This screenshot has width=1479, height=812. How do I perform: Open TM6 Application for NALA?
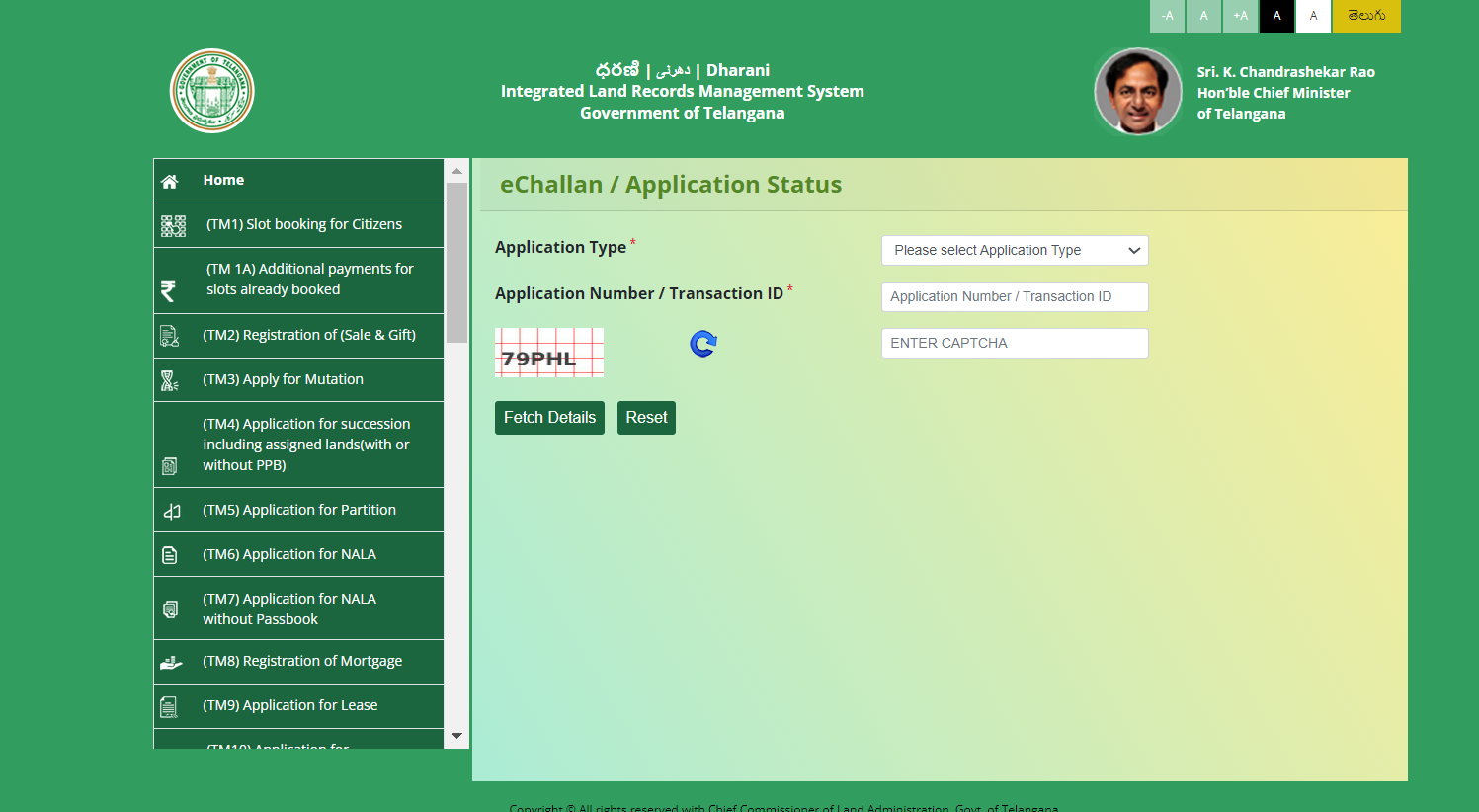point(289,554)
